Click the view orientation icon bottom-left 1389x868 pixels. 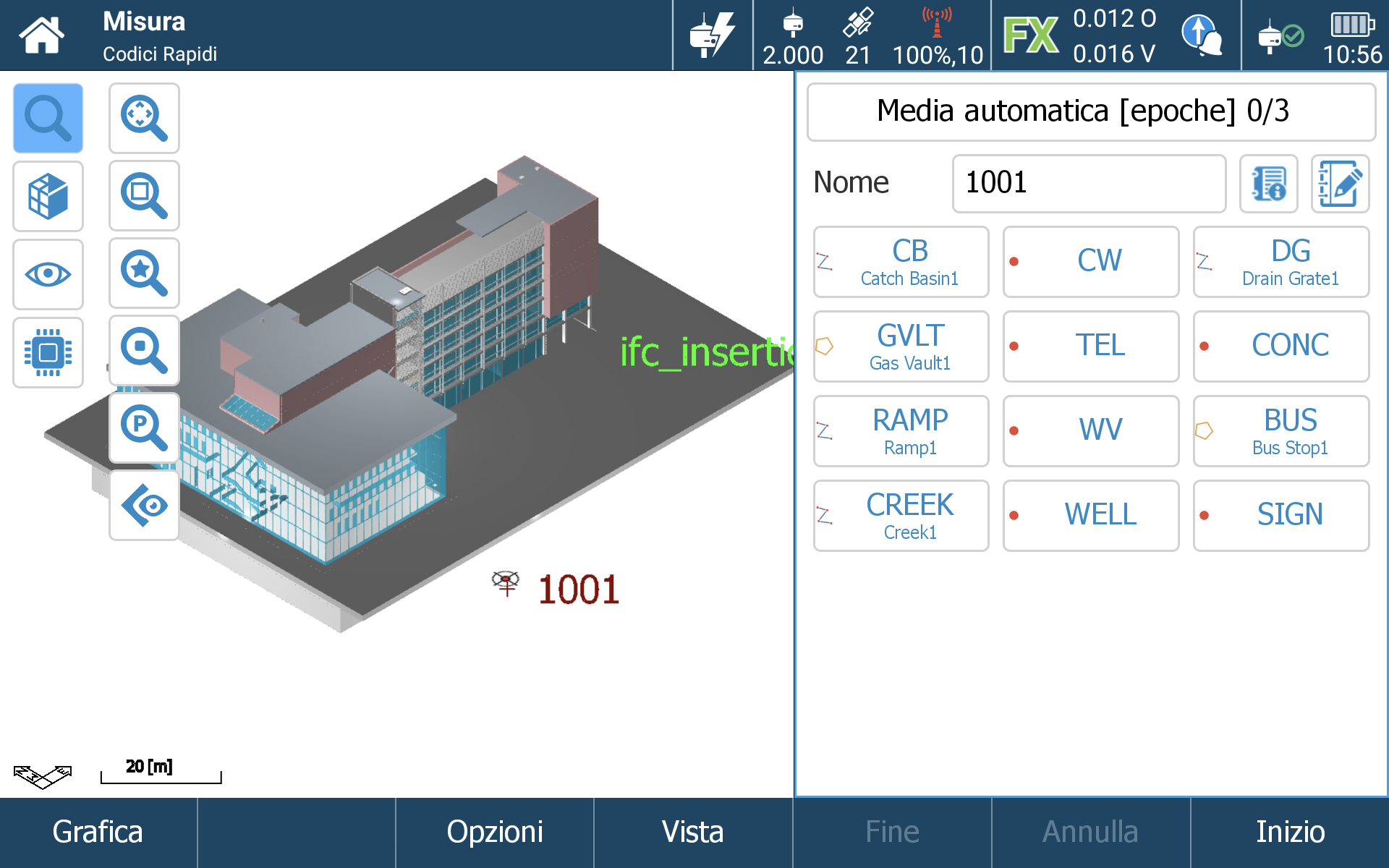coord(43,776)
